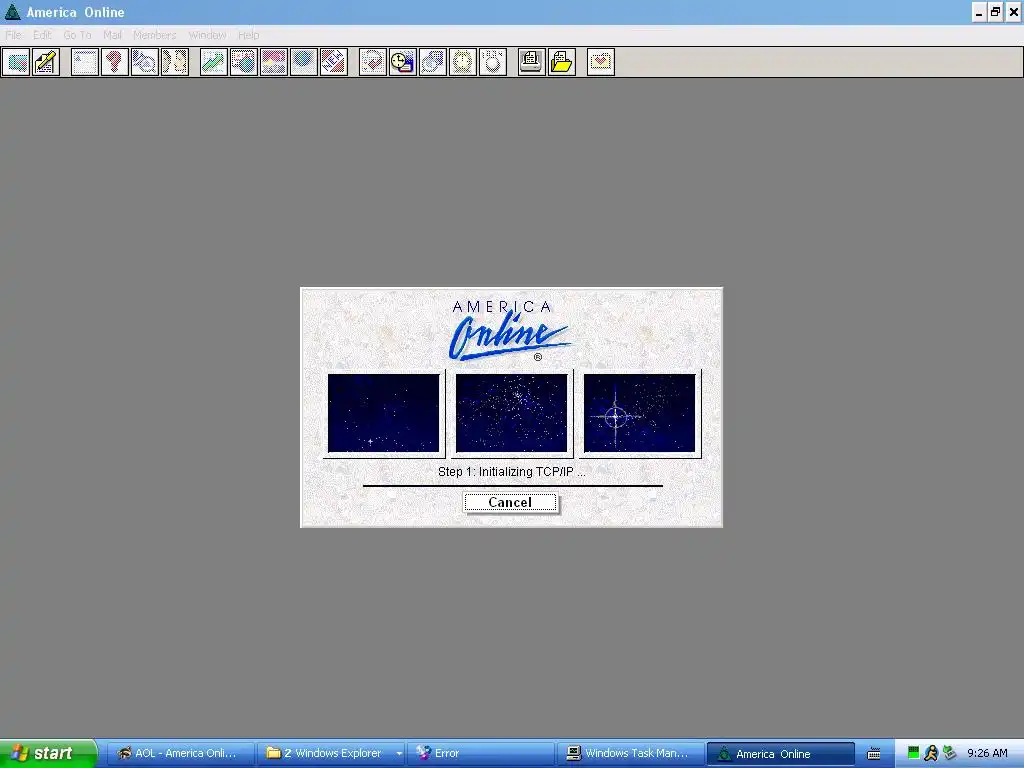Viewport: 1024px width, 768px height.
Task: Open the Edit menu
Action: click(x=42, y=35)
